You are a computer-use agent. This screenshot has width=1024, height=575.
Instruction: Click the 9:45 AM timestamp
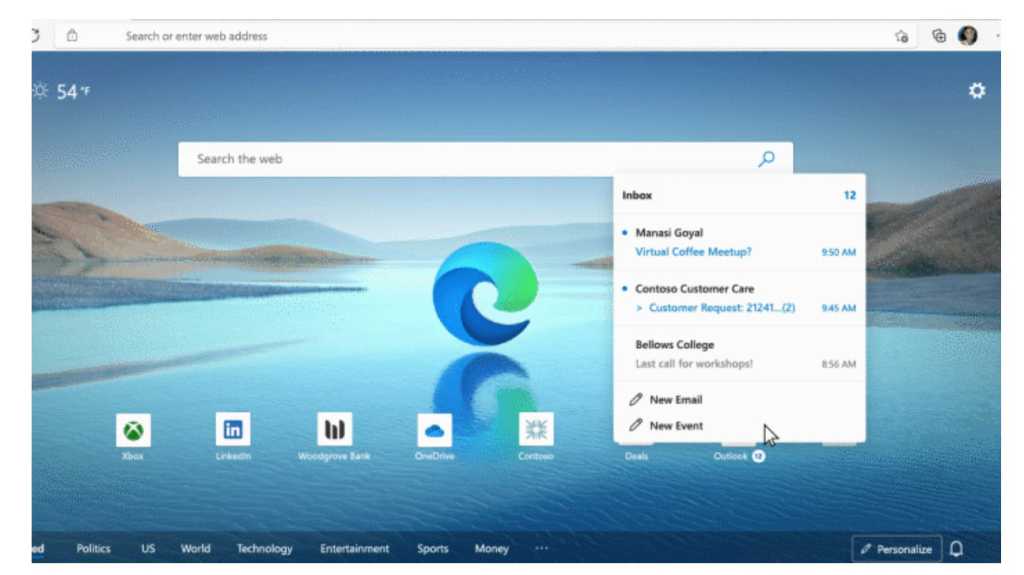pyautogui.click(x=839, y=308)
